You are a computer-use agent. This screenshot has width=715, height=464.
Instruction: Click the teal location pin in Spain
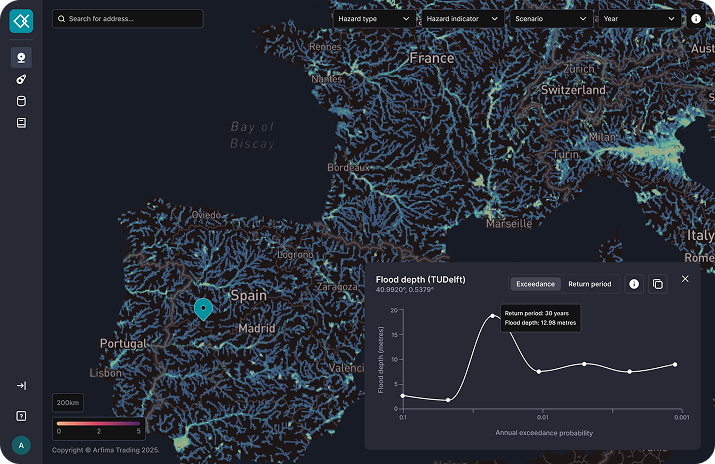[x=203, y=308]
